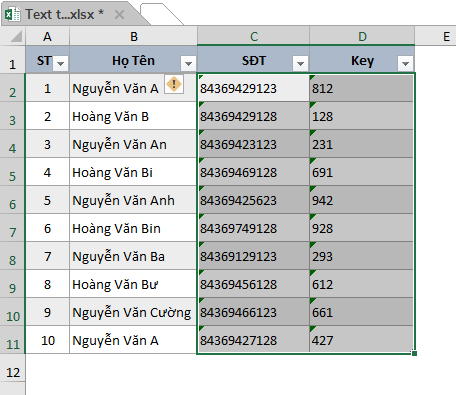Open a new blank workbook tab
This screenshot has height=395, width=459.
coord(161,14)
